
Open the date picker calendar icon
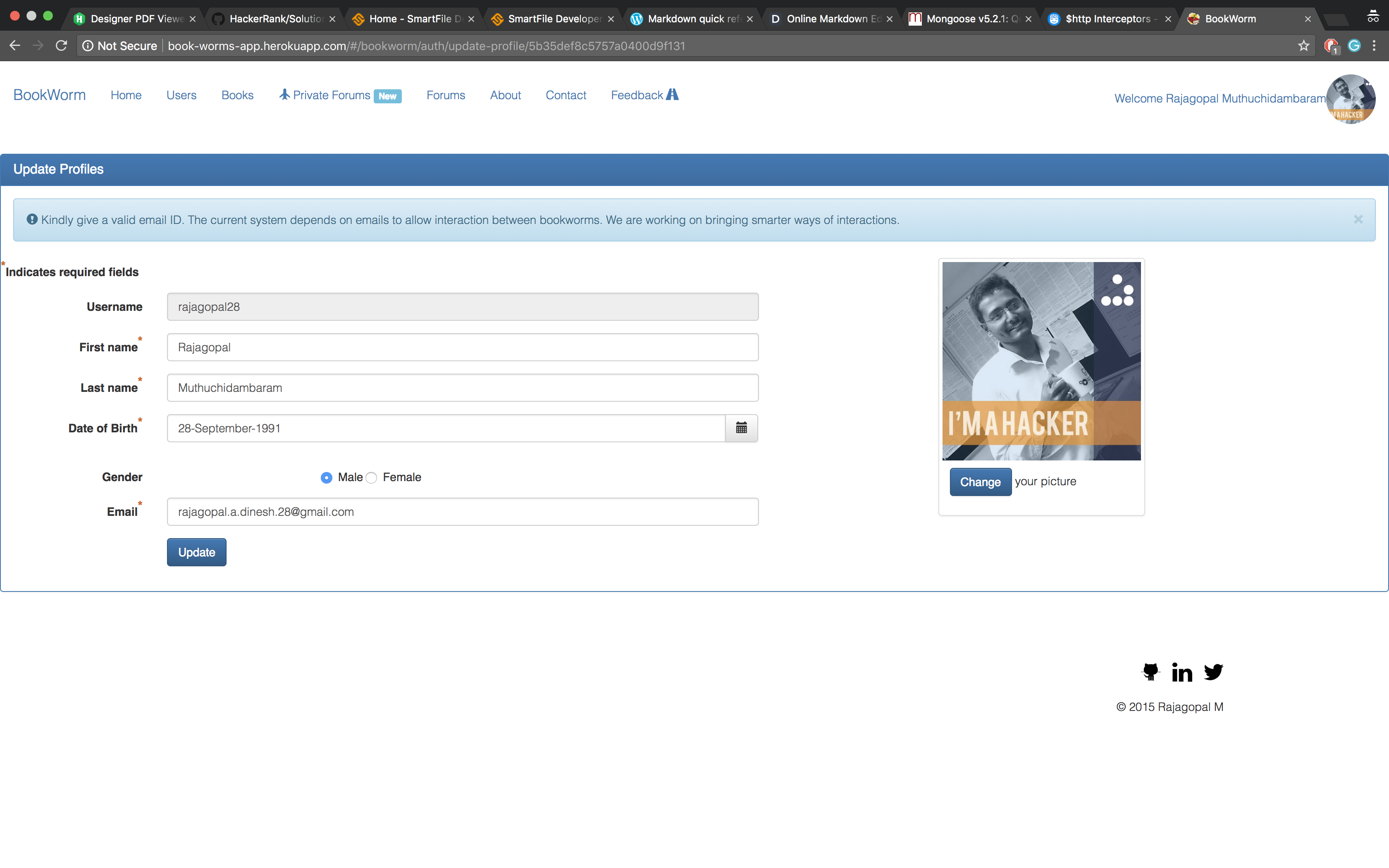(x=741, y=428)
